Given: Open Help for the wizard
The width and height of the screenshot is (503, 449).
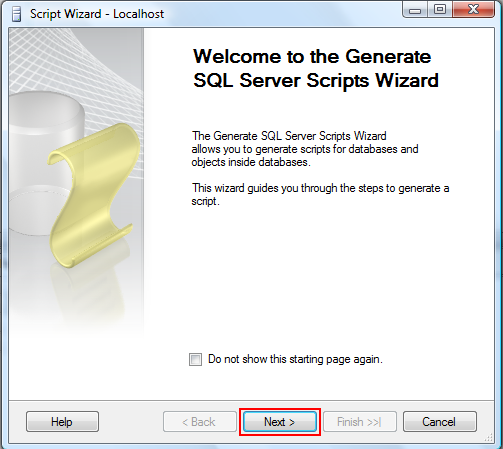Looking at the screenshot, I should tap(62, 422).
